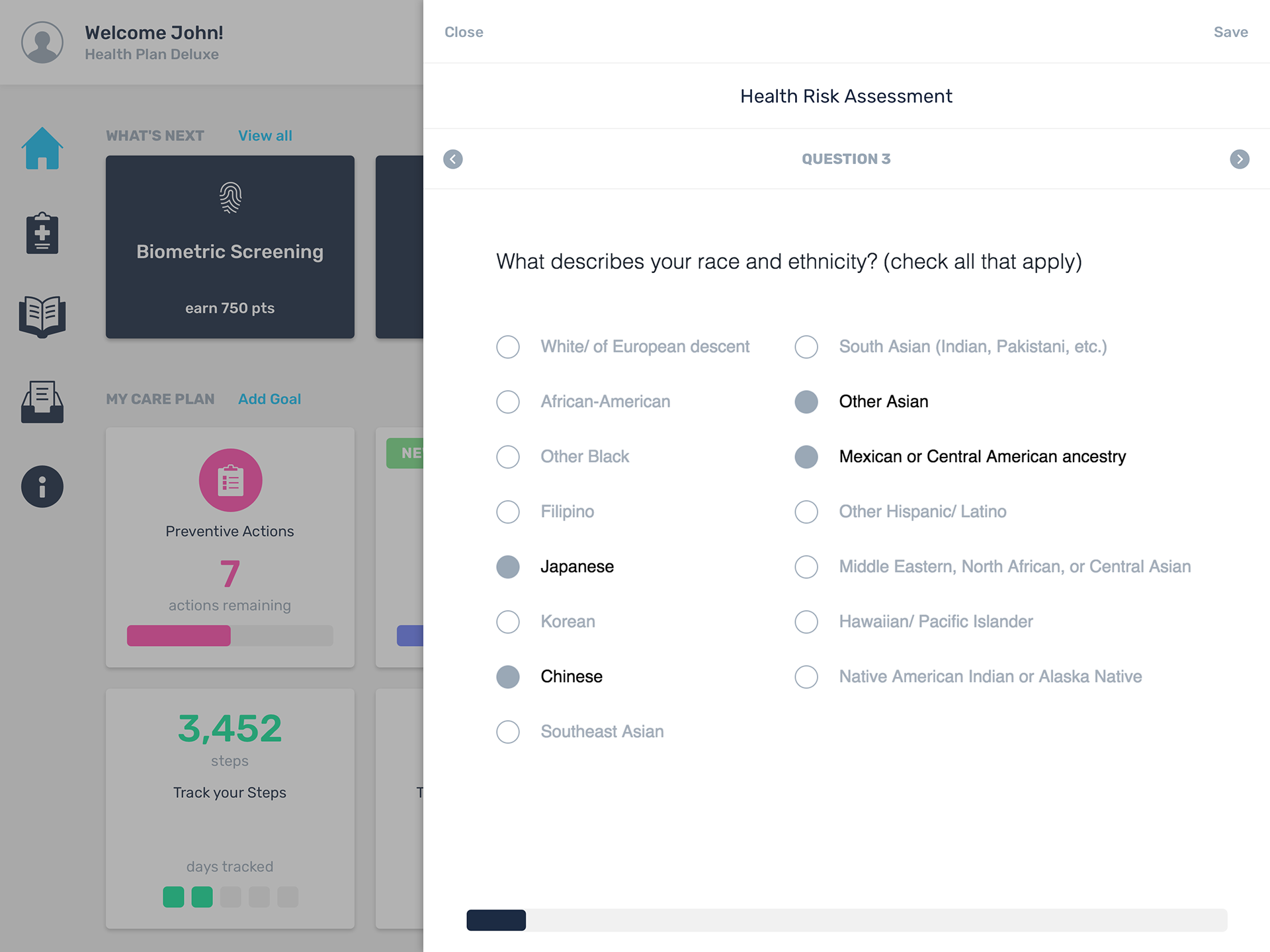Close the Health Risk Assessment panel

click(x=464, y=32)
